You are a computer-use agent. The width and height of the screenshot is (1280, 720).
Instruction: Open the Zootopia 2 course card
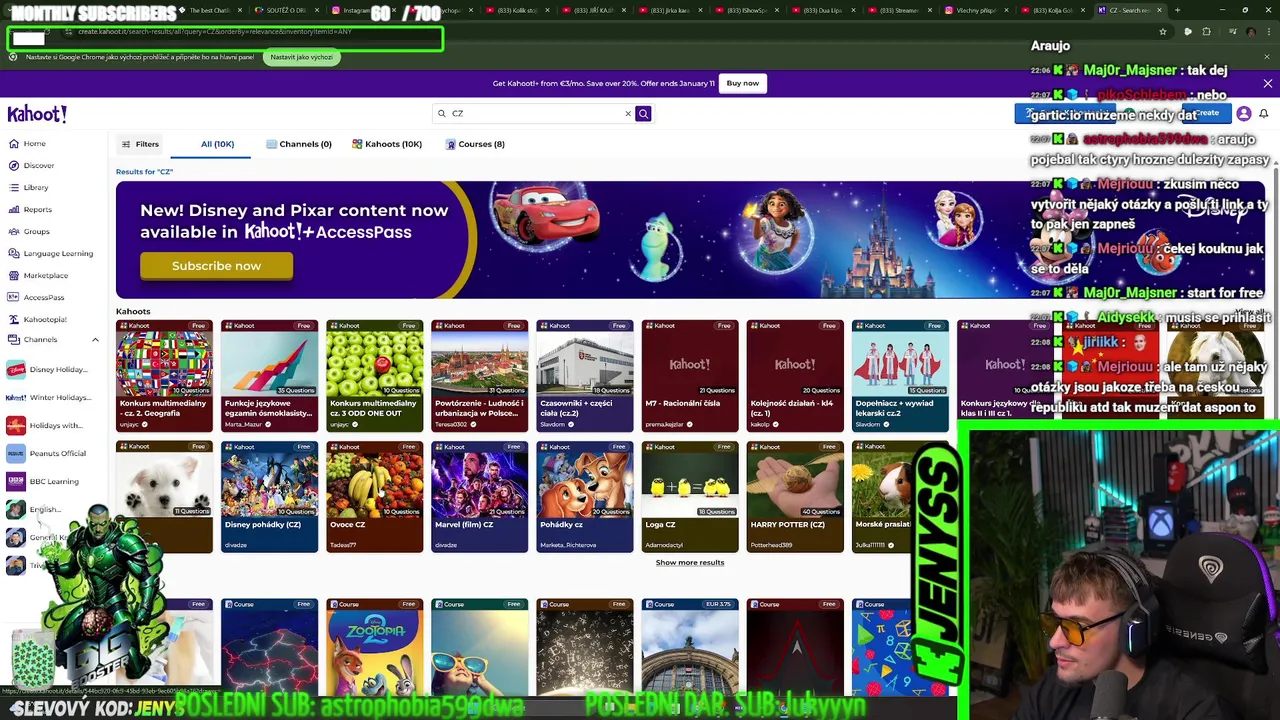click(x=374, y=646)
